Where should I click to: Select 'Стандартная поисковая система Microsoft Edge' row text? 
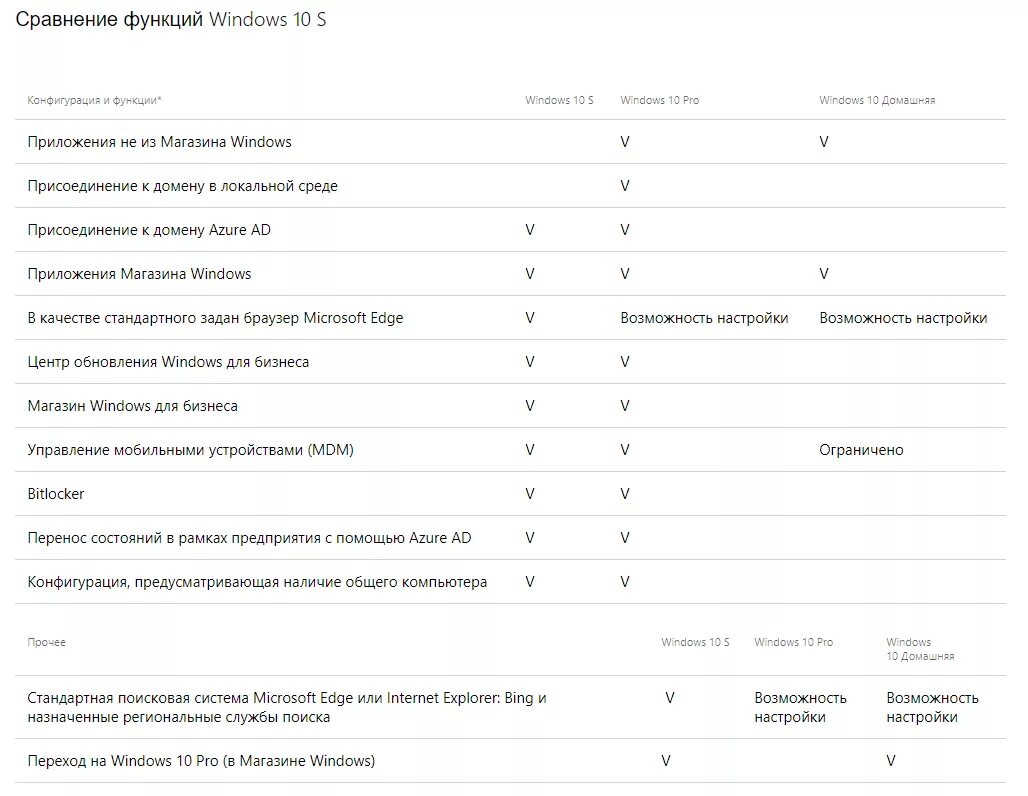coord(287,707)
